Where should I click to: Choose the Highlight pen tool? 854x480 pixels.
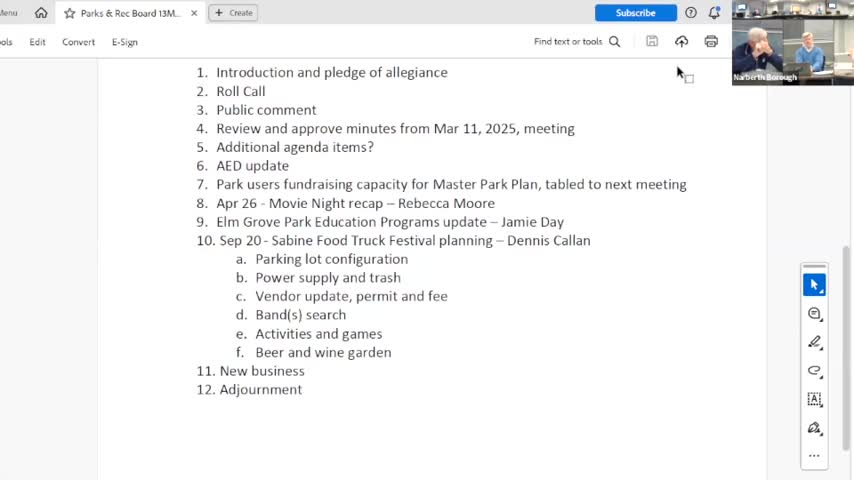[x=814, y=342]
